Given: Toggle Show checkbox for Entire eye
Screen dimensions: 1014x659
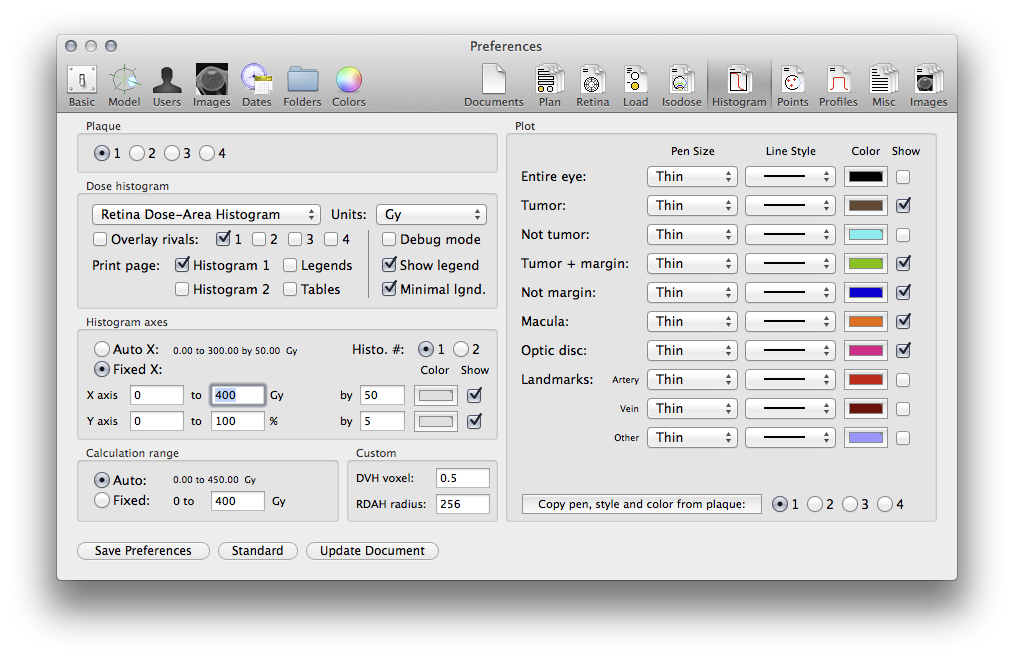Looking at the screenshot, I should point(903,177).
